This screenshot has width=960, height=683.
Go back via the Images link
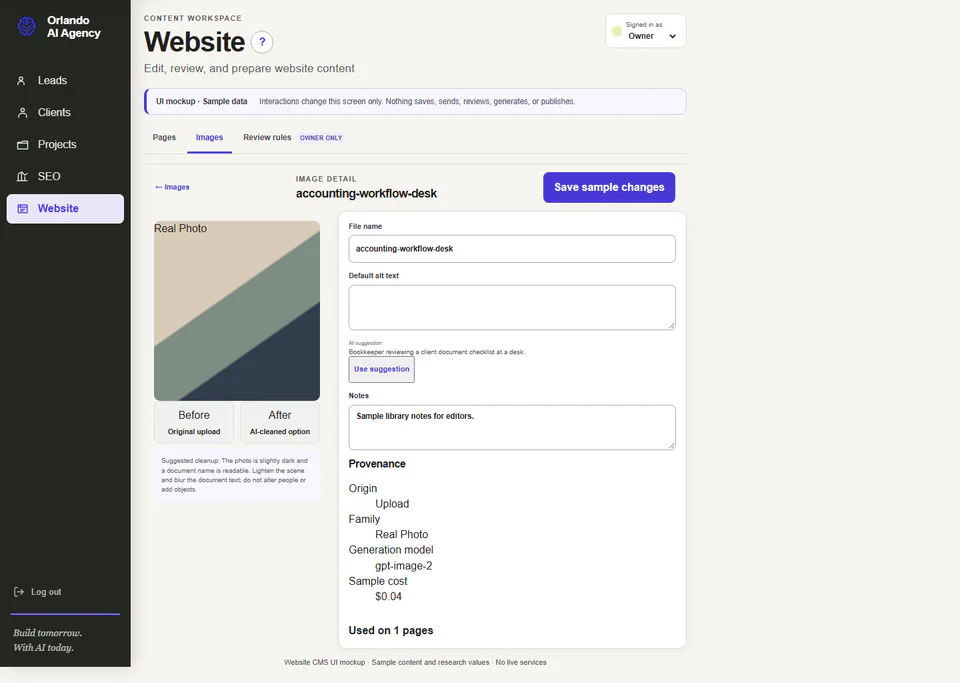click(x=173, y=187)
